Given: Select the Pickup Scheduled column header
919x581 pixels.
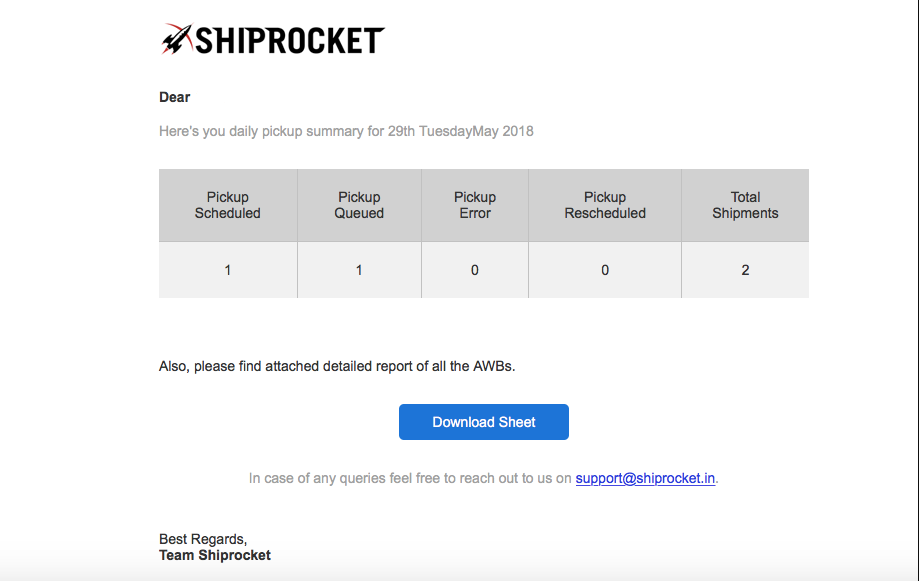Looking at the screenshot, I should coord(227,205).
